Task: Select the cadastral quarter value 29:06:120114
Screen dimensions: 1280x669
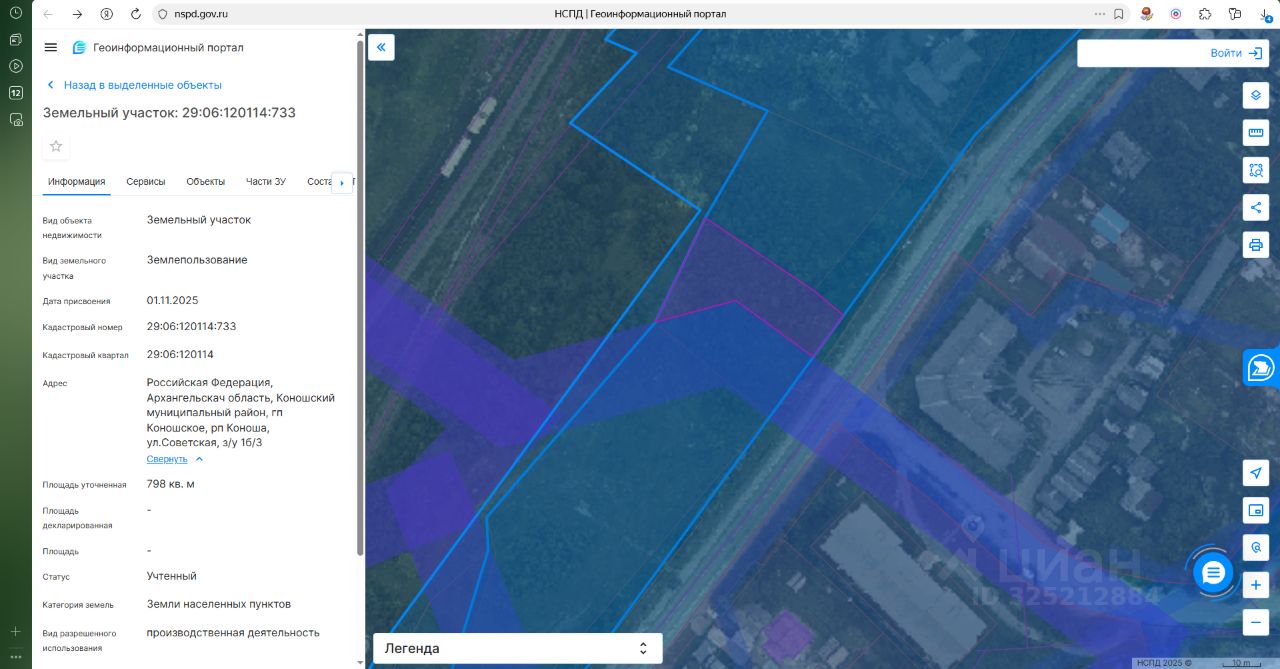Action: pyautogui.click(x=180, y=355)
